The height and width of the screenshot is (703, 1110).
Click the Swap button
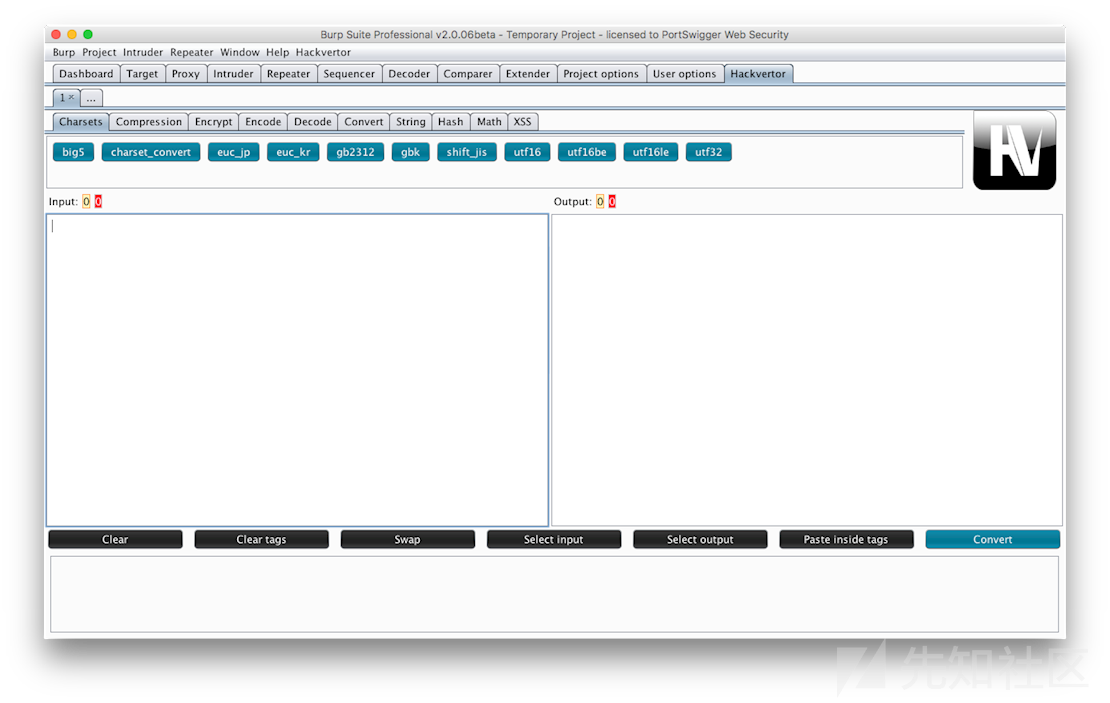coord(407,539)
